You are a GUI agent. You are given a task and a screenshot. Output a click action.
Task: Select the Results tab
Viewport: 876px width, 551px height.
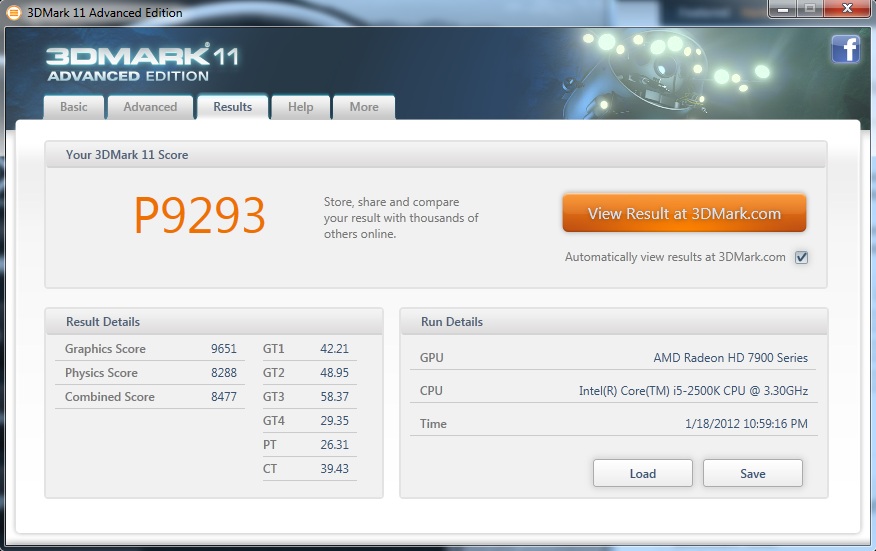pyautogui.click(x=232, y=106)
